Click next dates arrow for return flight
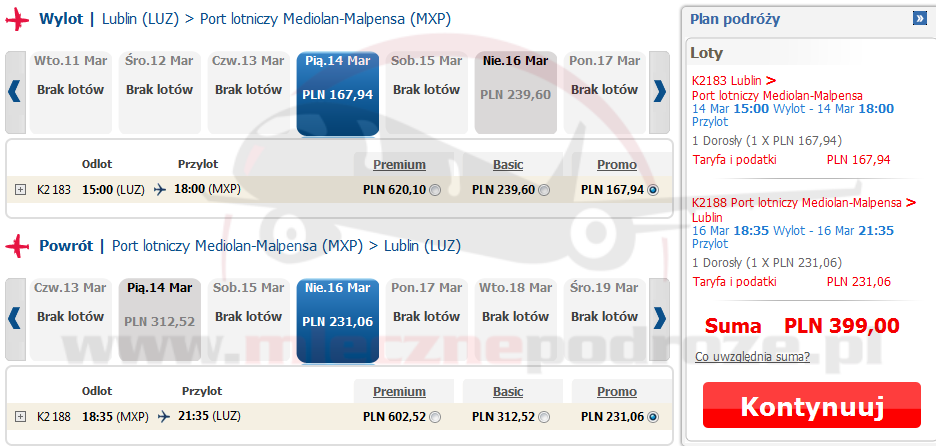Viewport: 936px width, 446px height. pyautogui.click(x=659, y=318)
